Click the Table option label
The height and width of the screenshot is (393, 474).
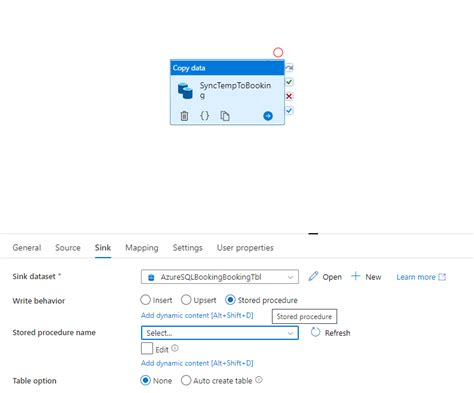tap(34, 381)
